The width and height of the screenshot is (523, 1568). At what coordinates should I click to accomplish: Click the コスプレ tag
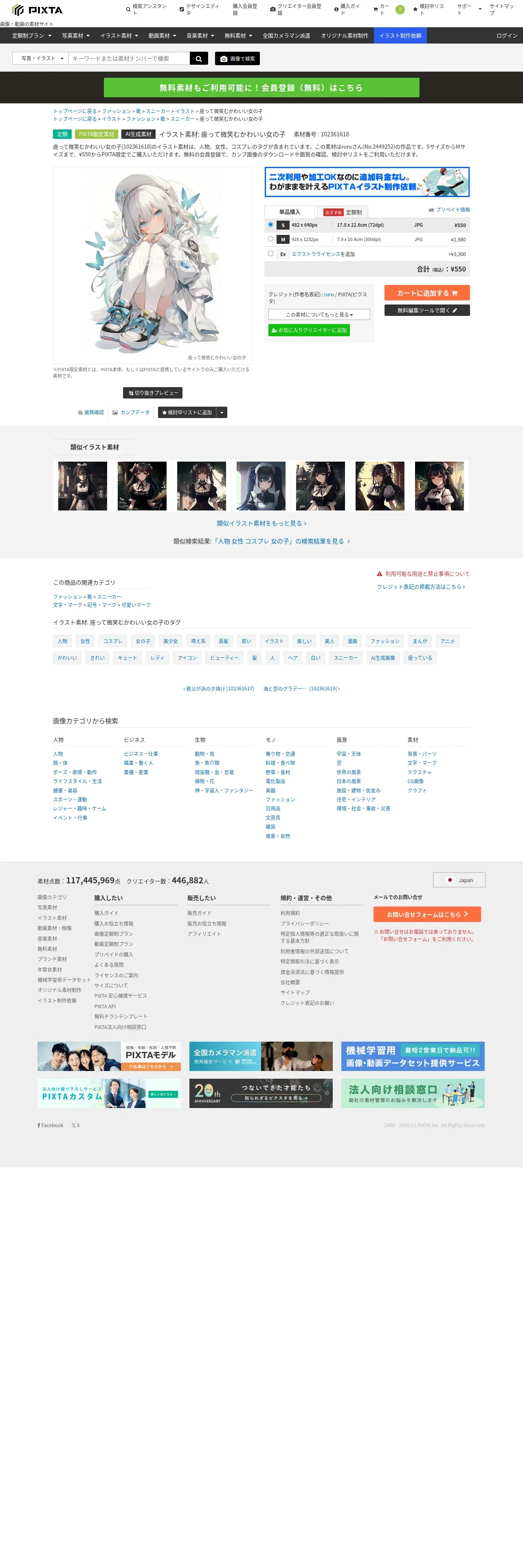click(113, 641)
